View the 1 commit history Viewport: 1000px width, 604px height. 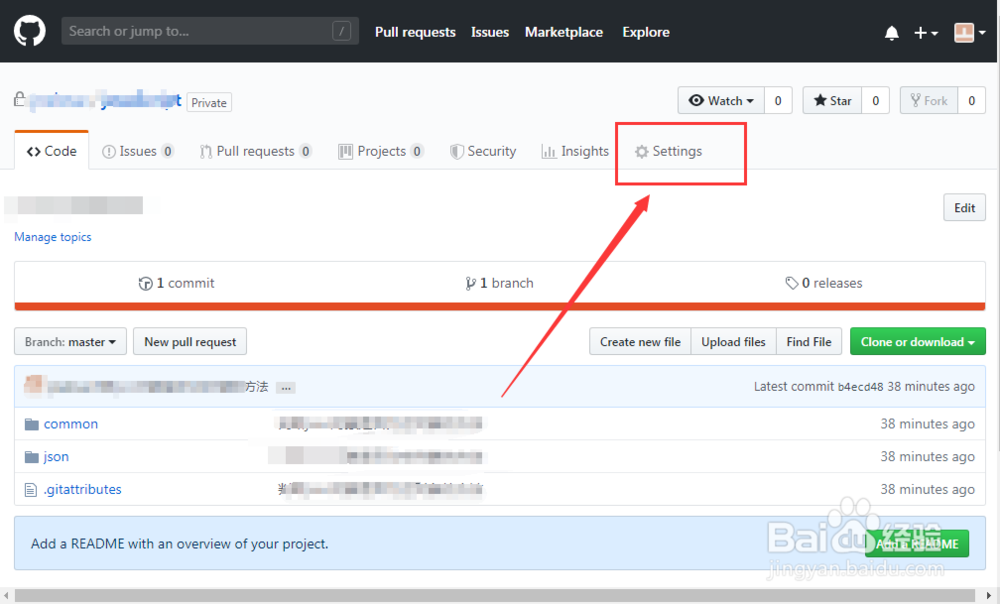tap(177, 283)
